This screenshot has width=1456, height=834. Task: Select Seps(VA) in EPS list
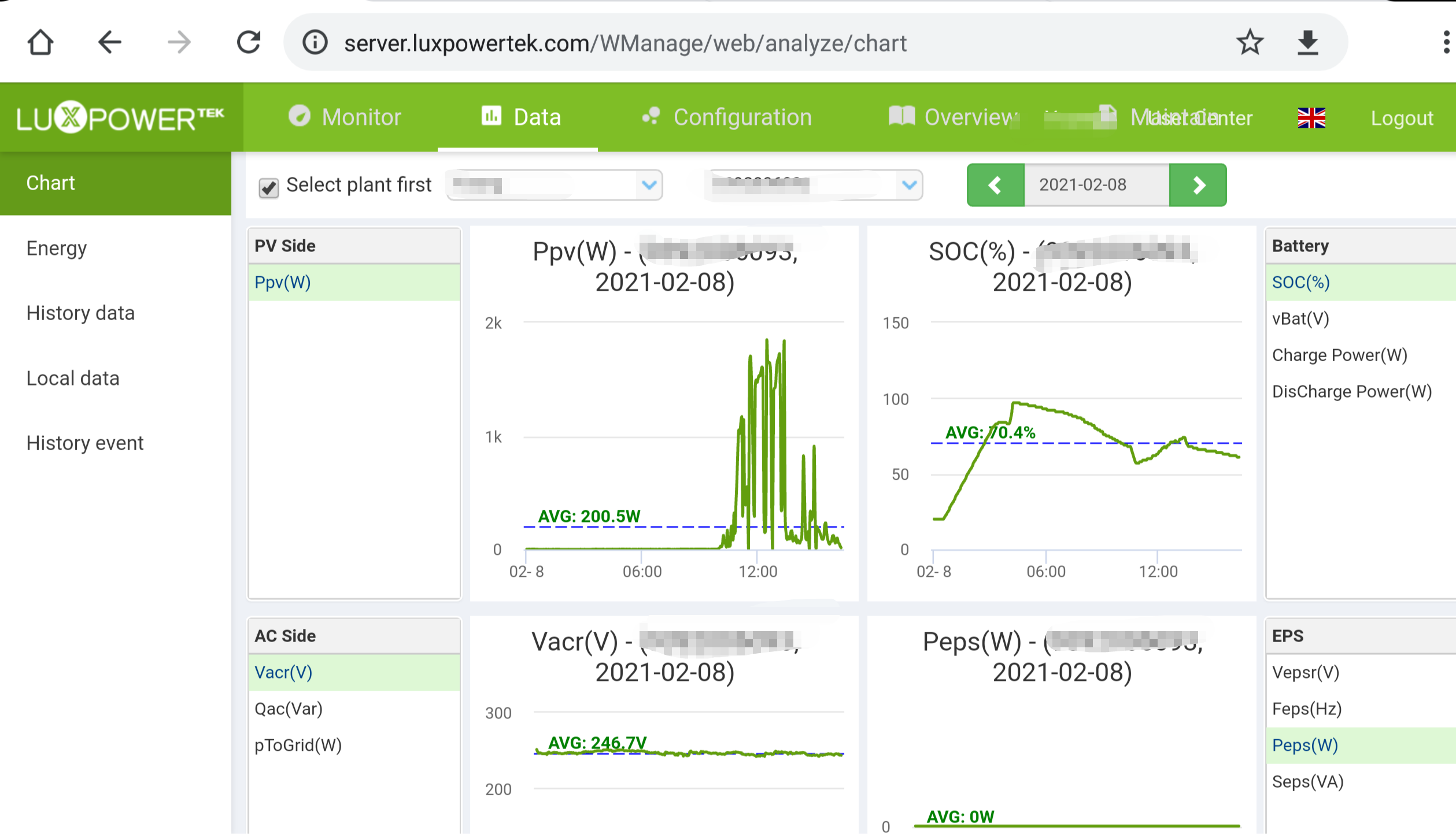[x=1361, y=782]
